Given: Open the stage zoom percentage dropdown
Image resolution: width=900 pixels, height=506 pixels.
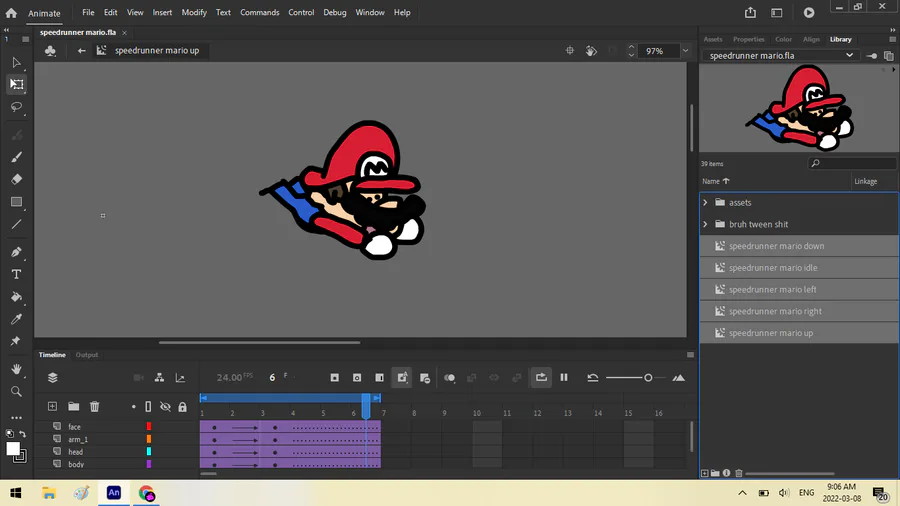Looking at the screenshot, I should 685,50.
